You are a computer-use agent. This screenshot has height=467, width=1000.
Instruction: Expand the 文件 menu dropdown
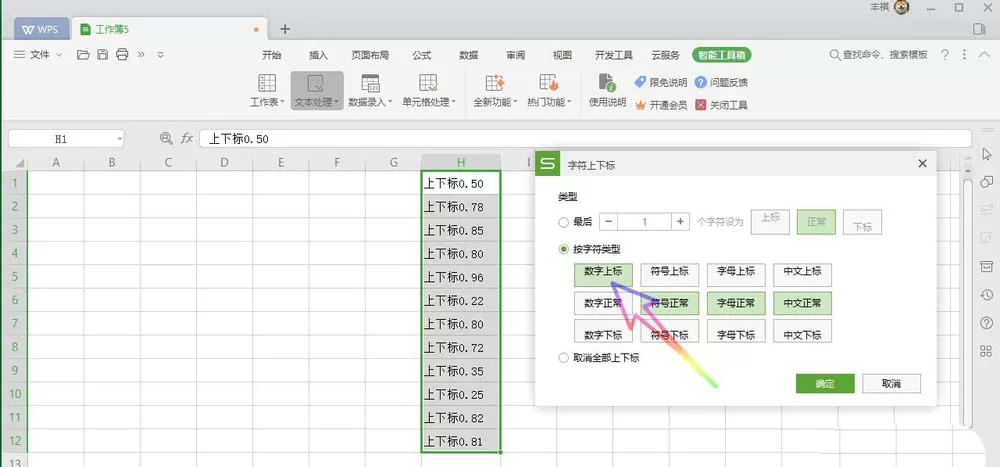pos(38,55)
